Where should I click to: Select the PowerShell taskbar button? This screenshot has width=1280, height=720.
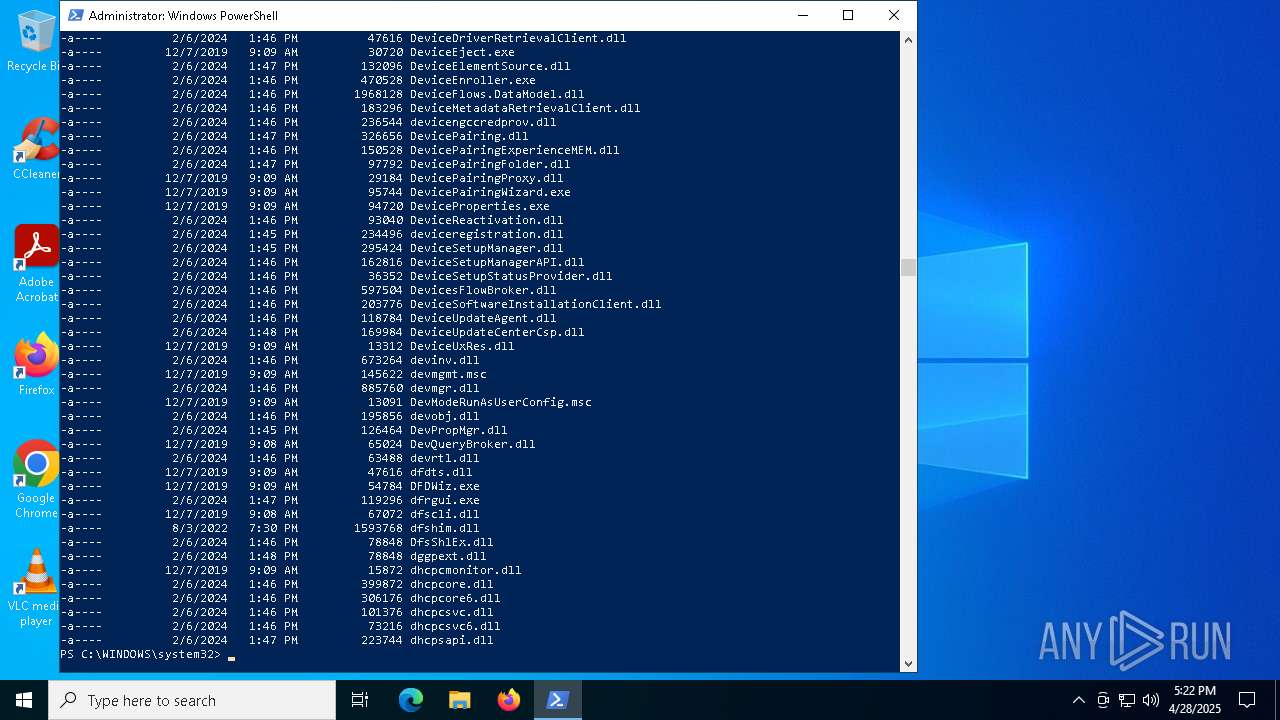(x=558, y=700)
